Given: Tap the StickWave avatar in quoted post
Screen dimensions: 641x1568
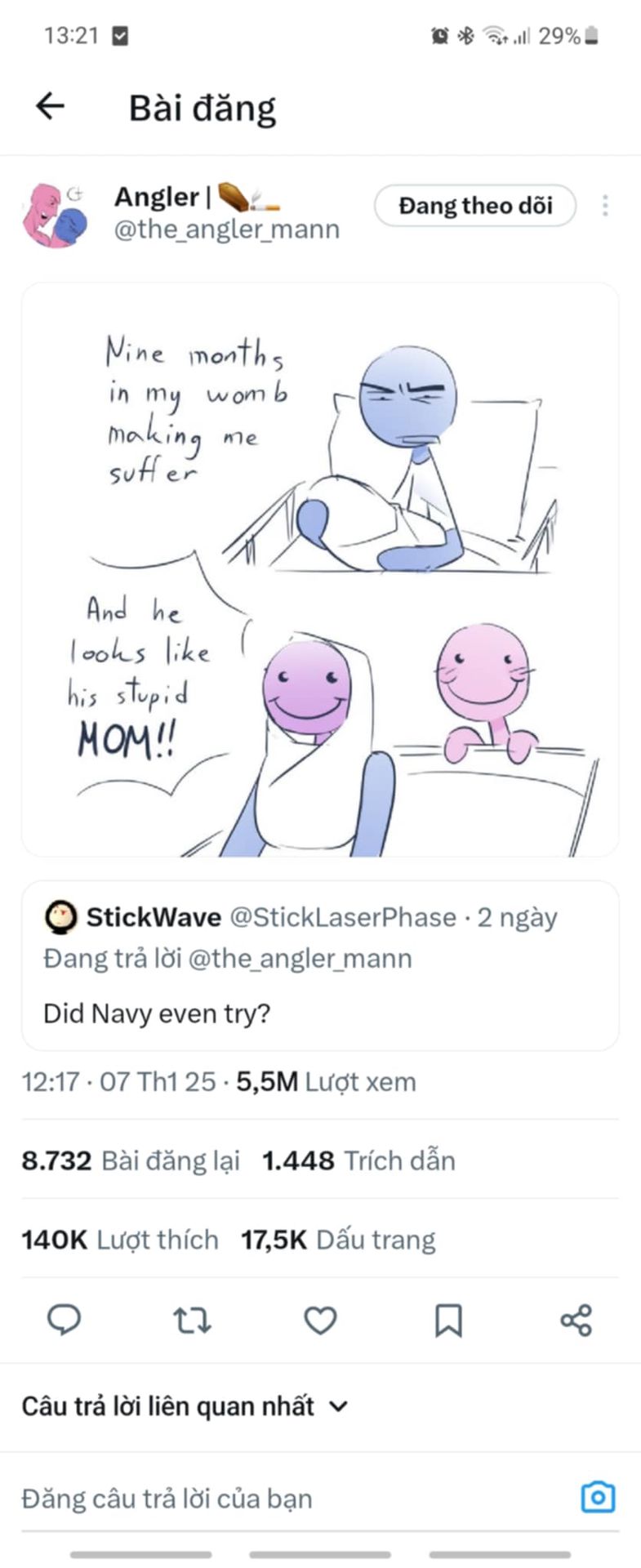Looking at the screenshot, I should click(x=60, y=917).
